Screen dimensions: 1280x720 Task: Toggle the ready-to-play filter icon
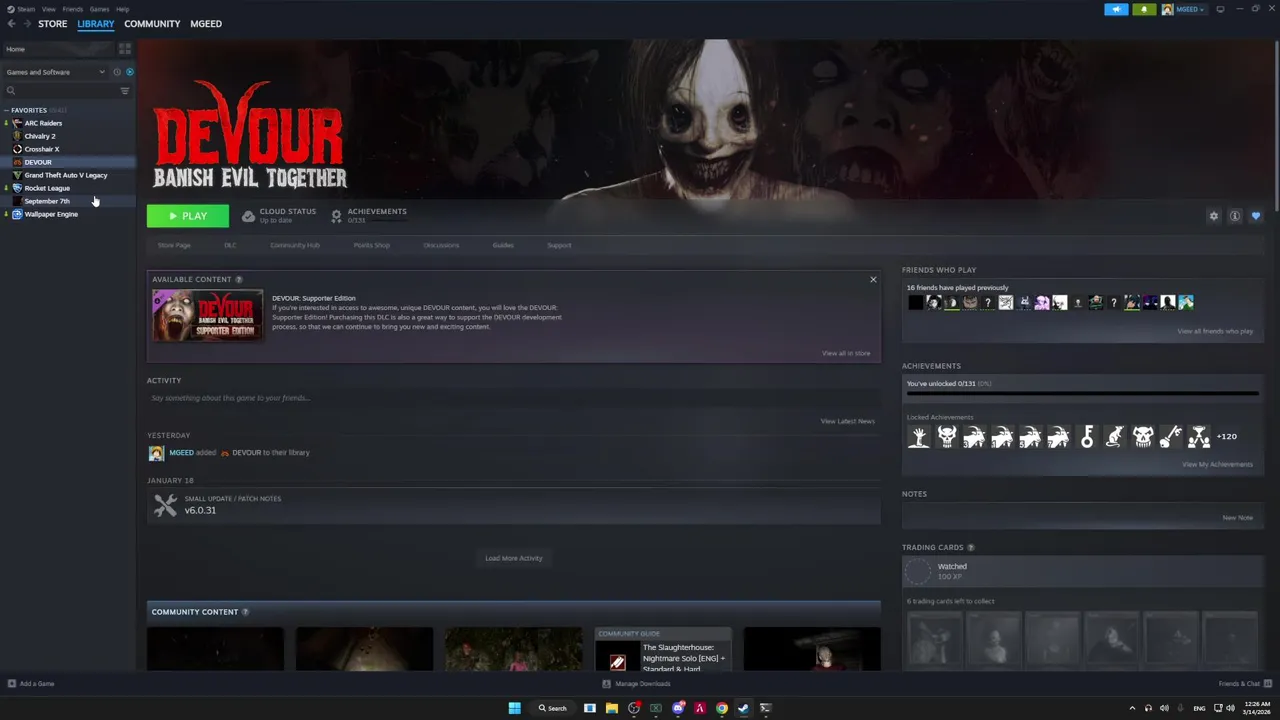129,72
